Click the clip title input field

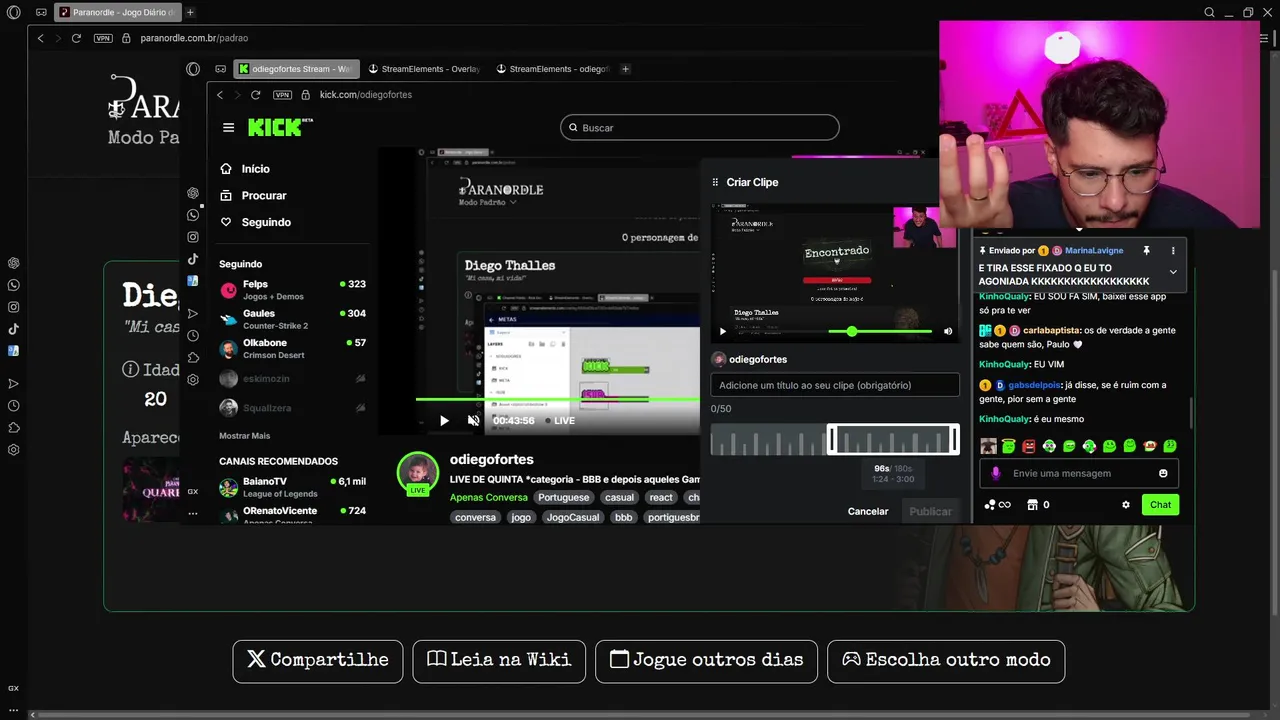click(835, 385)
